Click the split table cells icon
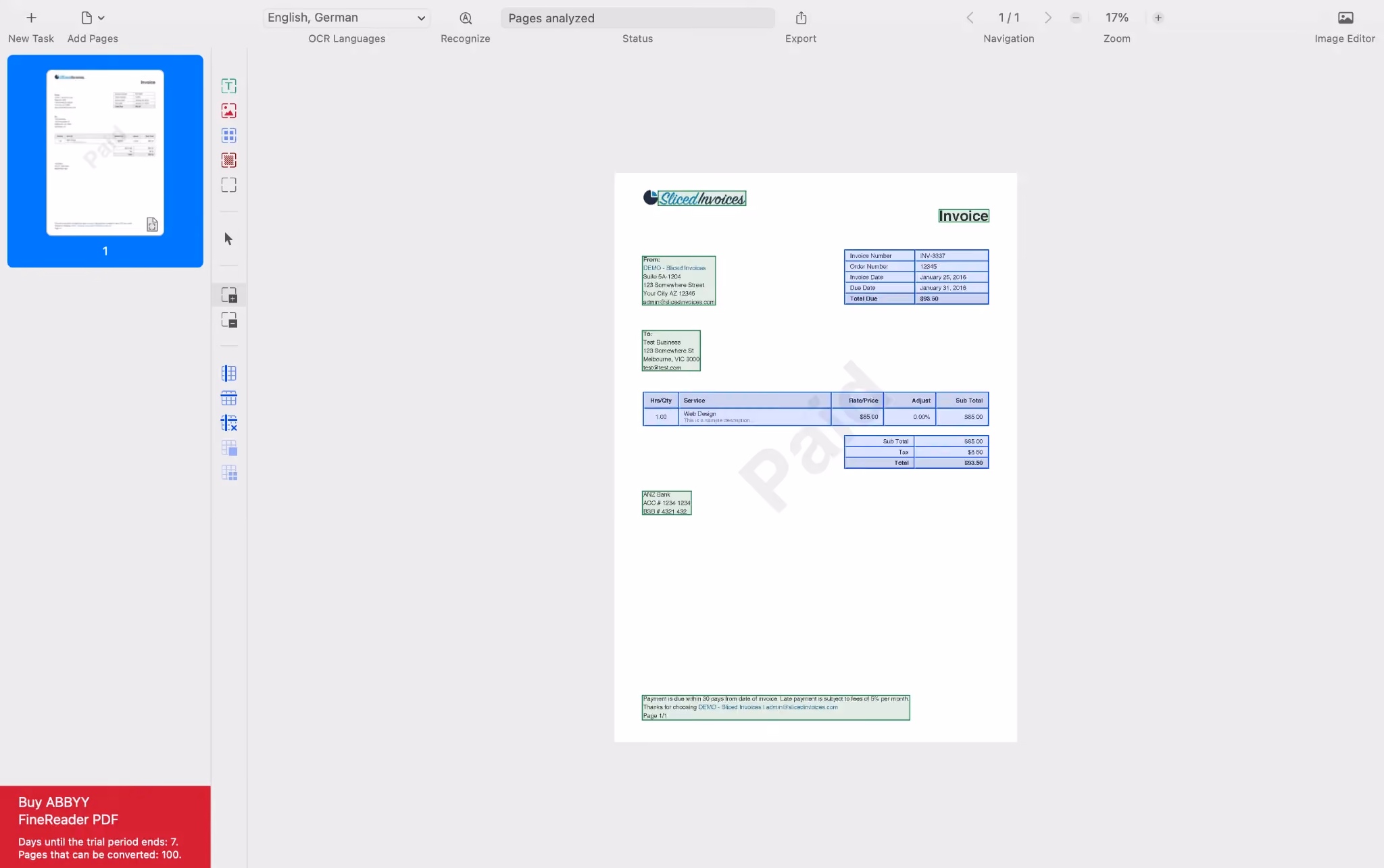 (x=229, y=473)
